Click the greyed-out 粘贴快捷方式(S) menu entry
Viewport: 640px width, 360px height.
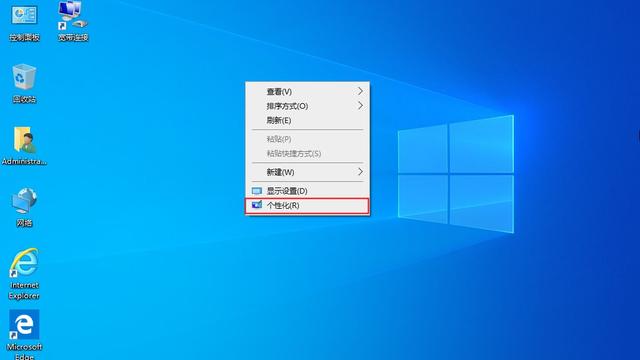point(307,153)
